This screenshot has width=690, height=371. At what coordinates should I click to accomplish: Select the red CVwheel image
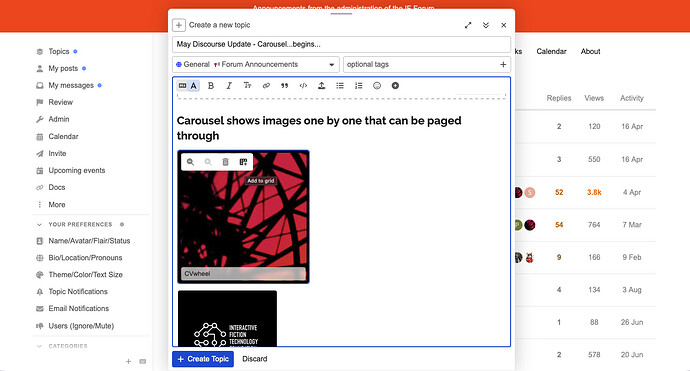243,217
